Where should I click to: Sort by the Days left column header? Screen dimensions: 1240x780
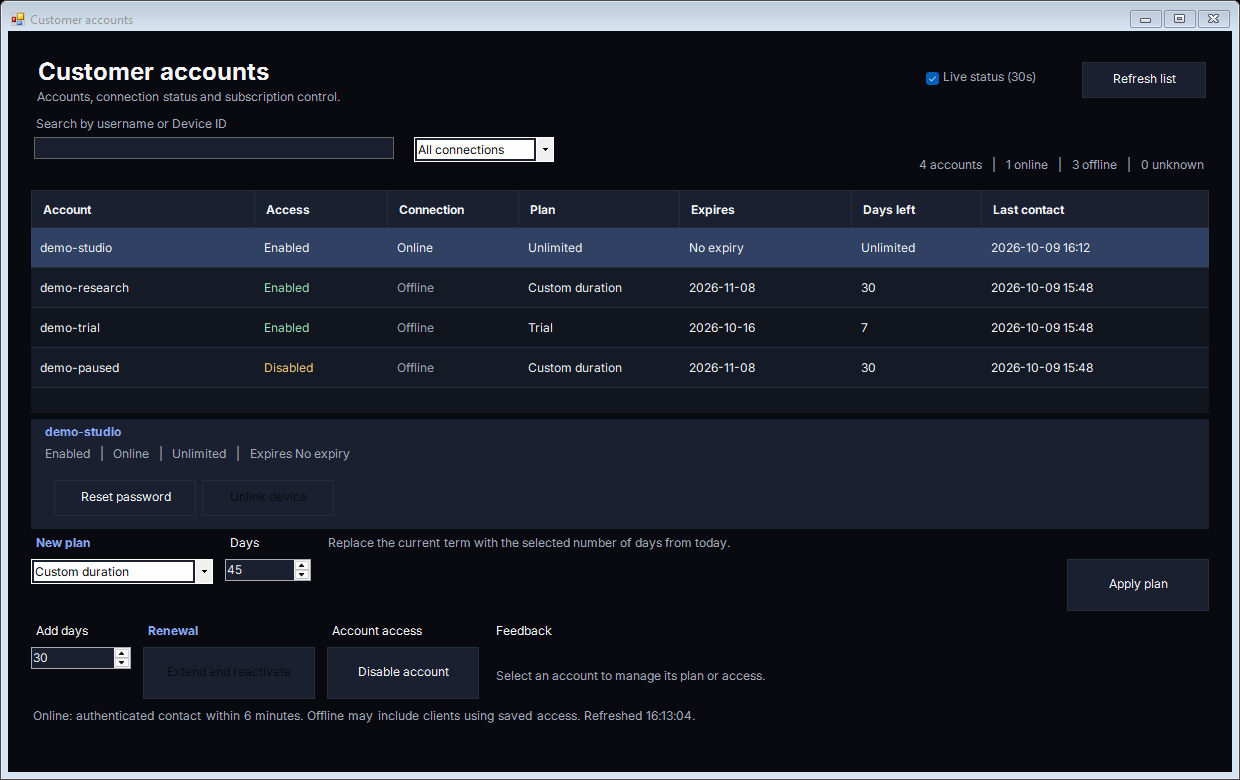[x=917, y=210]
